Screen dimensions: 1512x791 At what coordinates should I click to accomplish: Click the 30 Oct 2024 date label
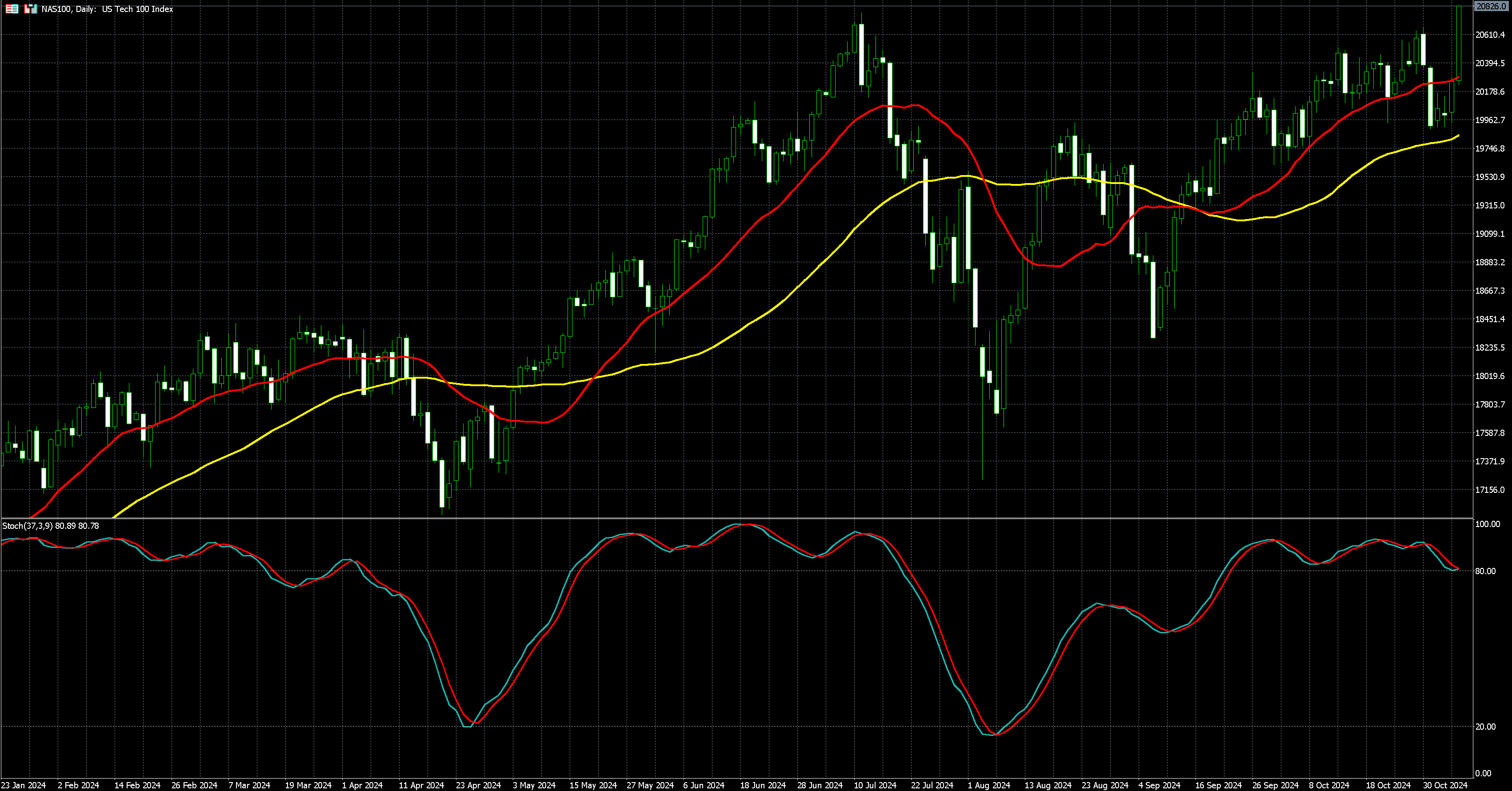pyautogui.click(x=1445, y=785)
